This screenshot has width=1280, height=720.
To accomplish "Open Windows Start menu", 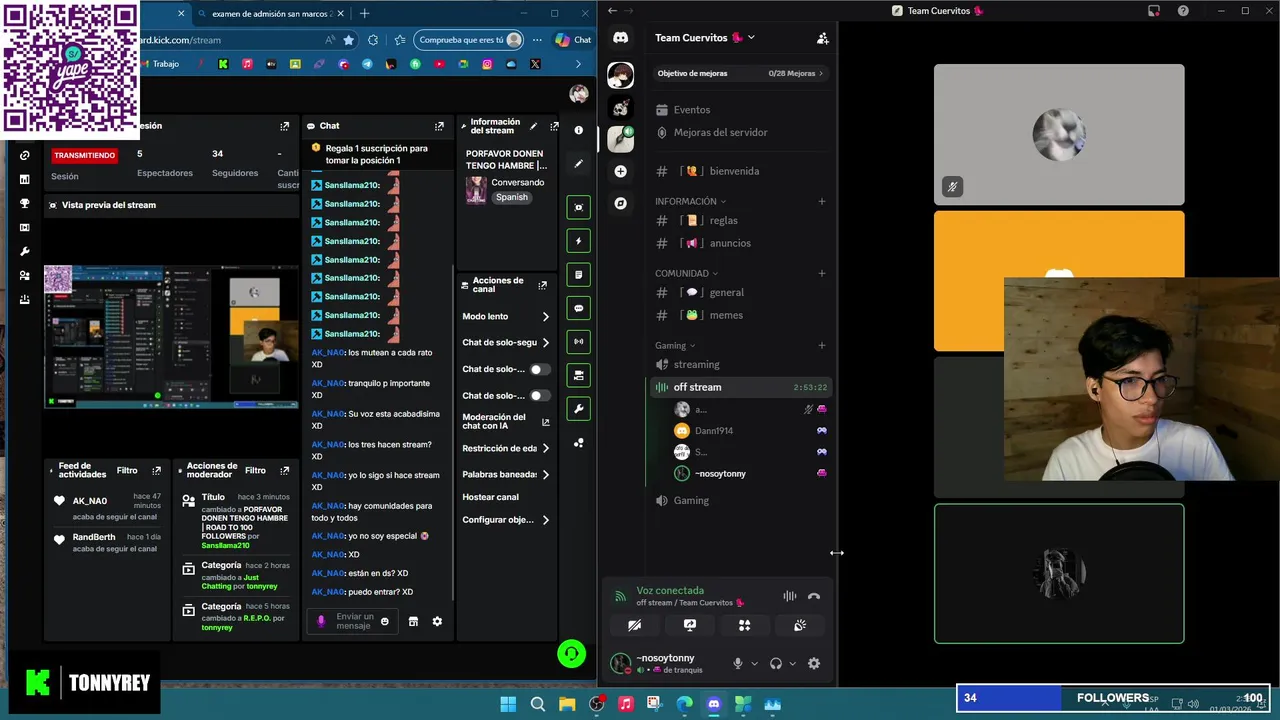I will [508, 704].
